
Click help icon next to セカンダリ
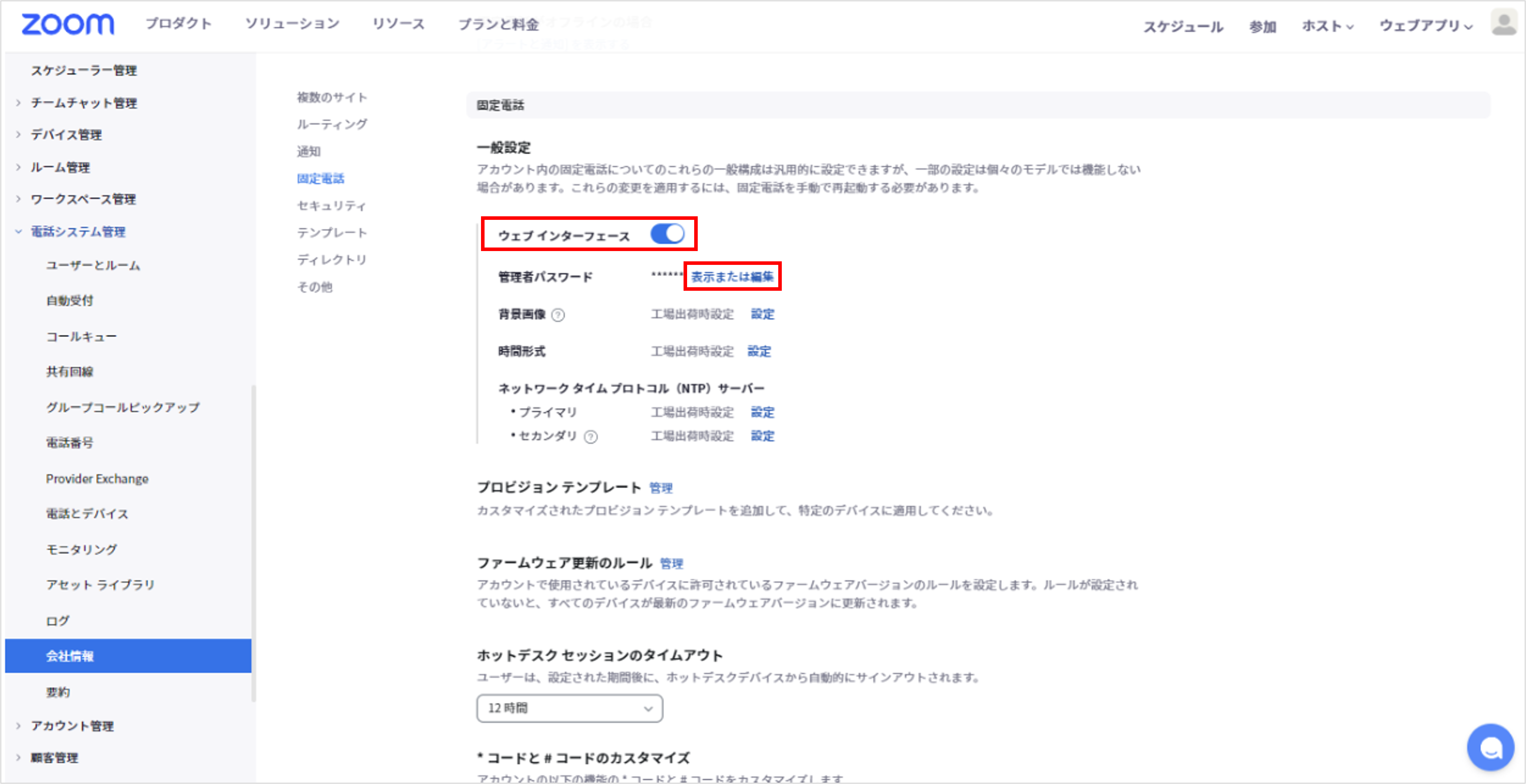[x=591, y=437]
